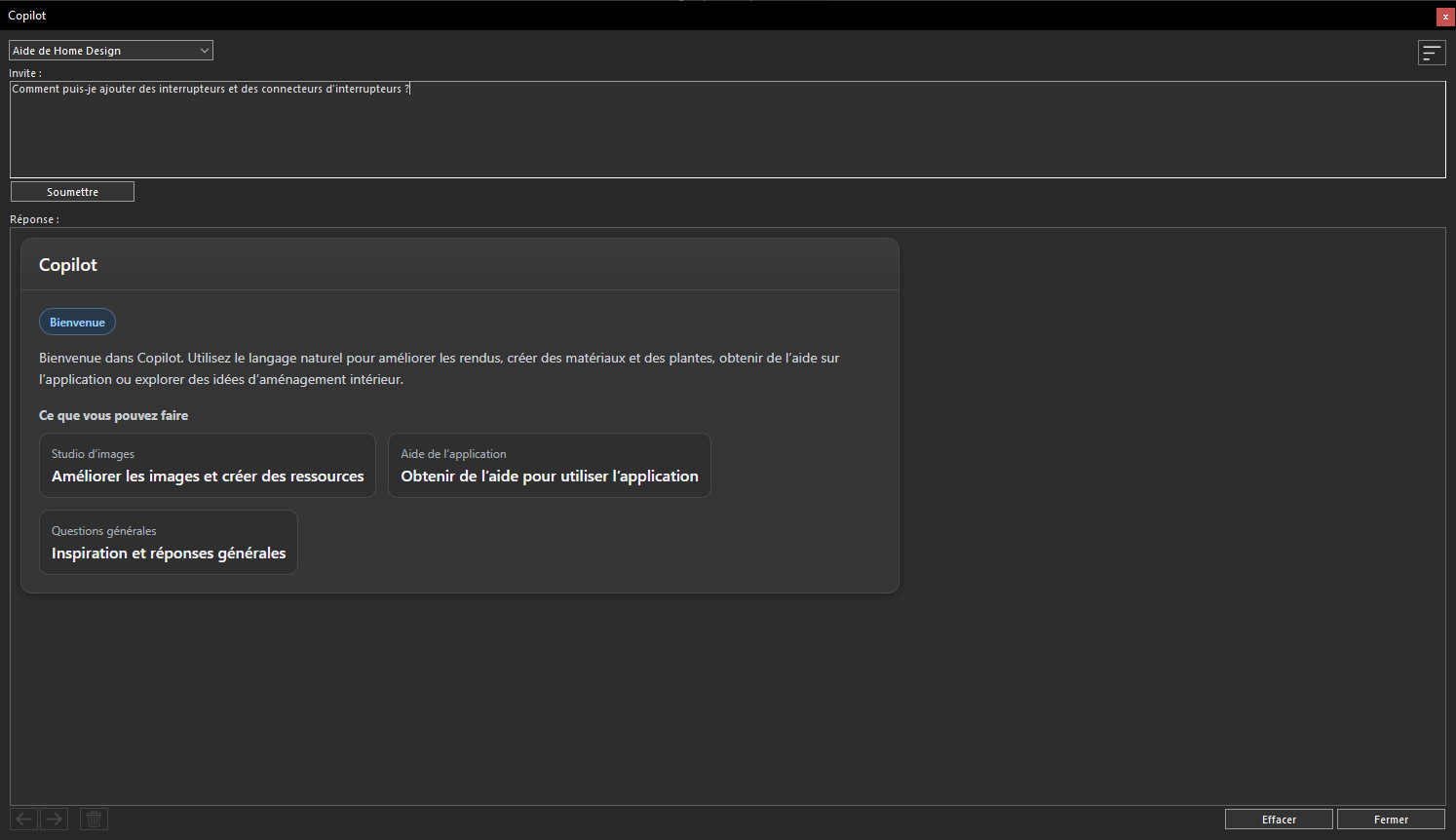Click the Copilot card heading

point(68,265)
